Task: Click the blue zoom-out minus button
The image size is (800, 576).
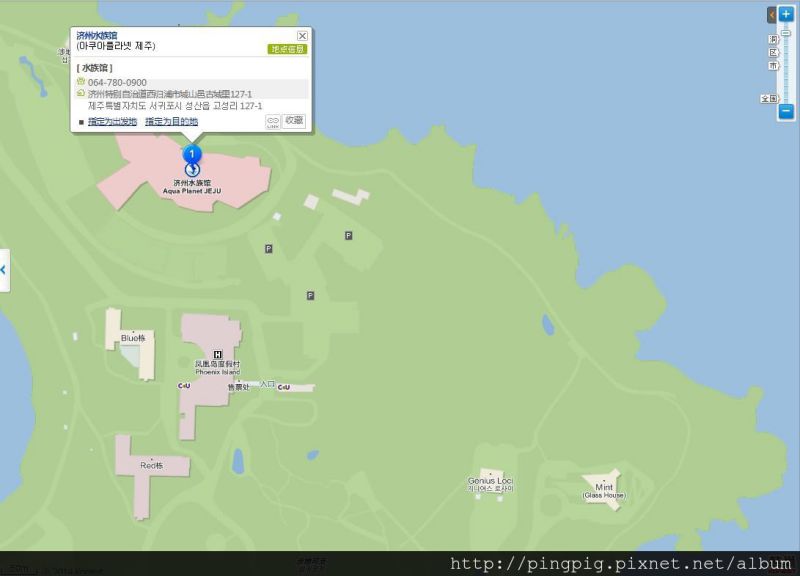Action: [x=786, y=111]
